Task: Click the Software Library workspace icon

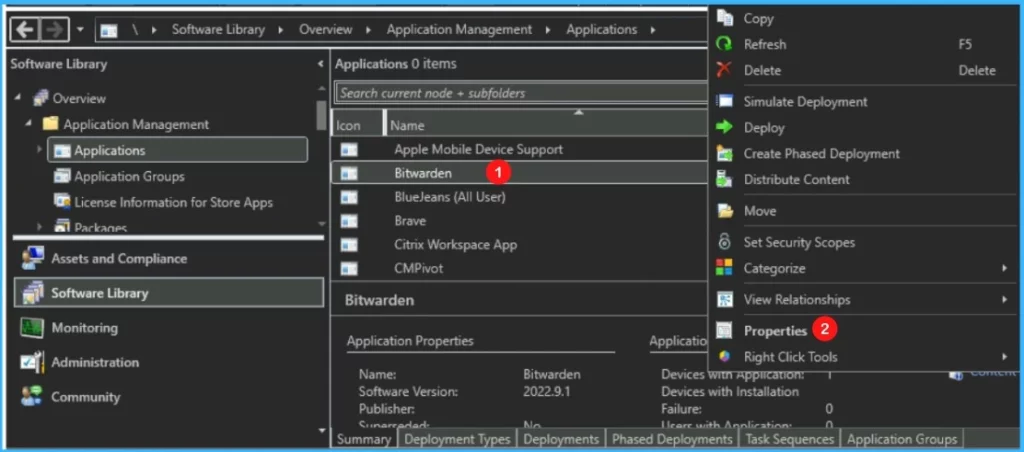Action: (32, 293)
